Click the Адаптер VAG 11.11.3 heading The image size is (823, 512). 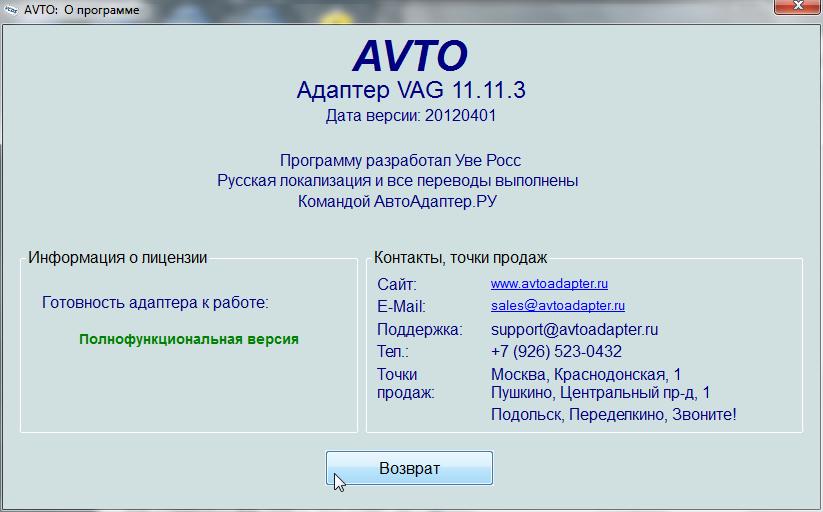[411, 90]
